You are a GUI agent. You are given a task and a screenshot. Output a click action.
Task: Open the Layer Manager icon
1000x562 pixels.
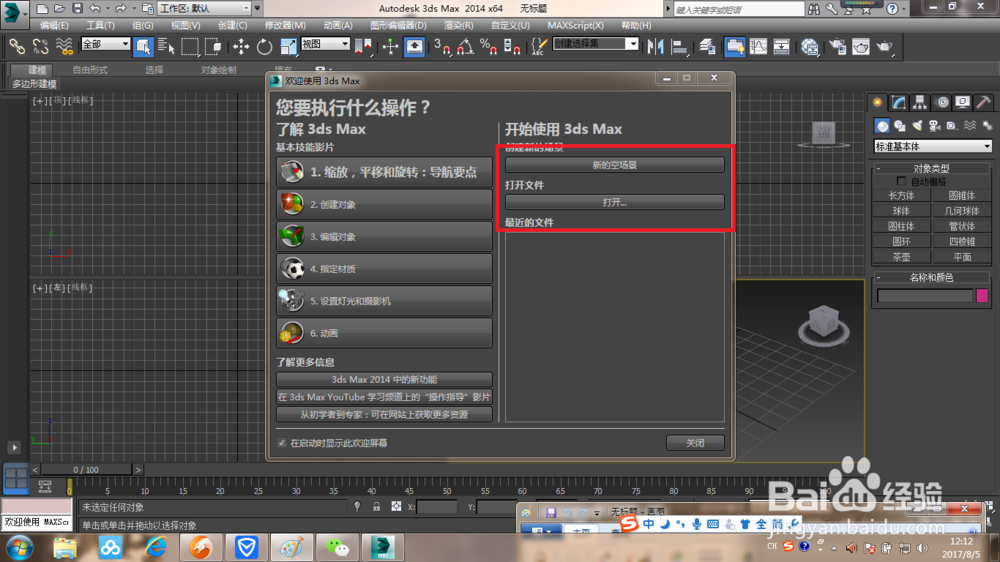tap(707, 47)
